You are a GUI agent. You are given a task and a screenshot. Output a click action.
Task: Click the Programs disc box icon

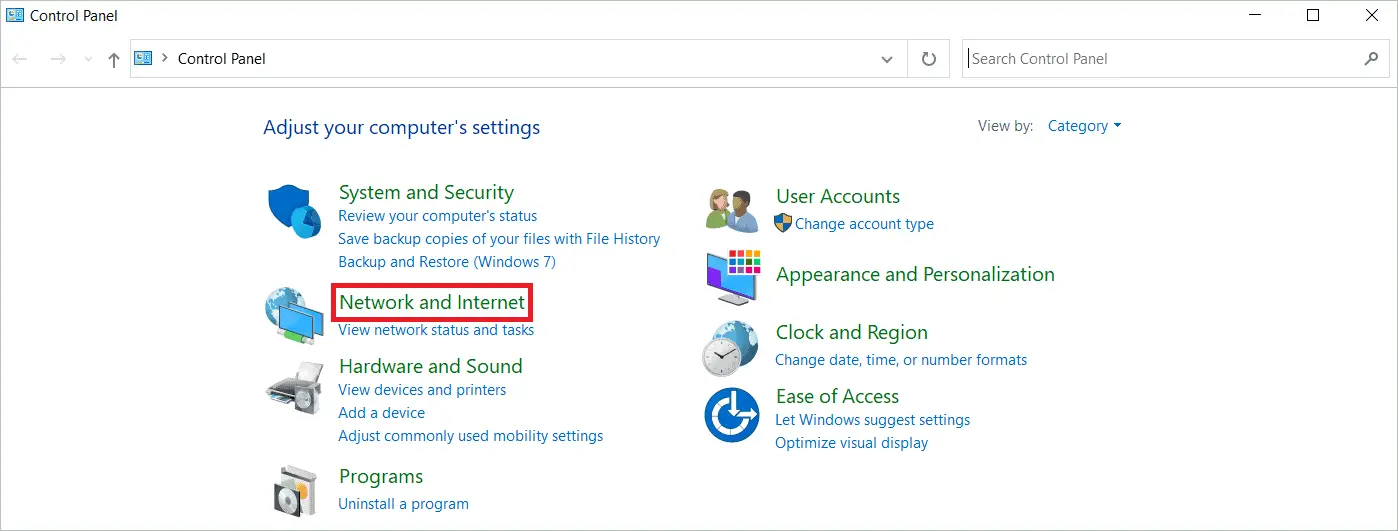tap(294, 491)
